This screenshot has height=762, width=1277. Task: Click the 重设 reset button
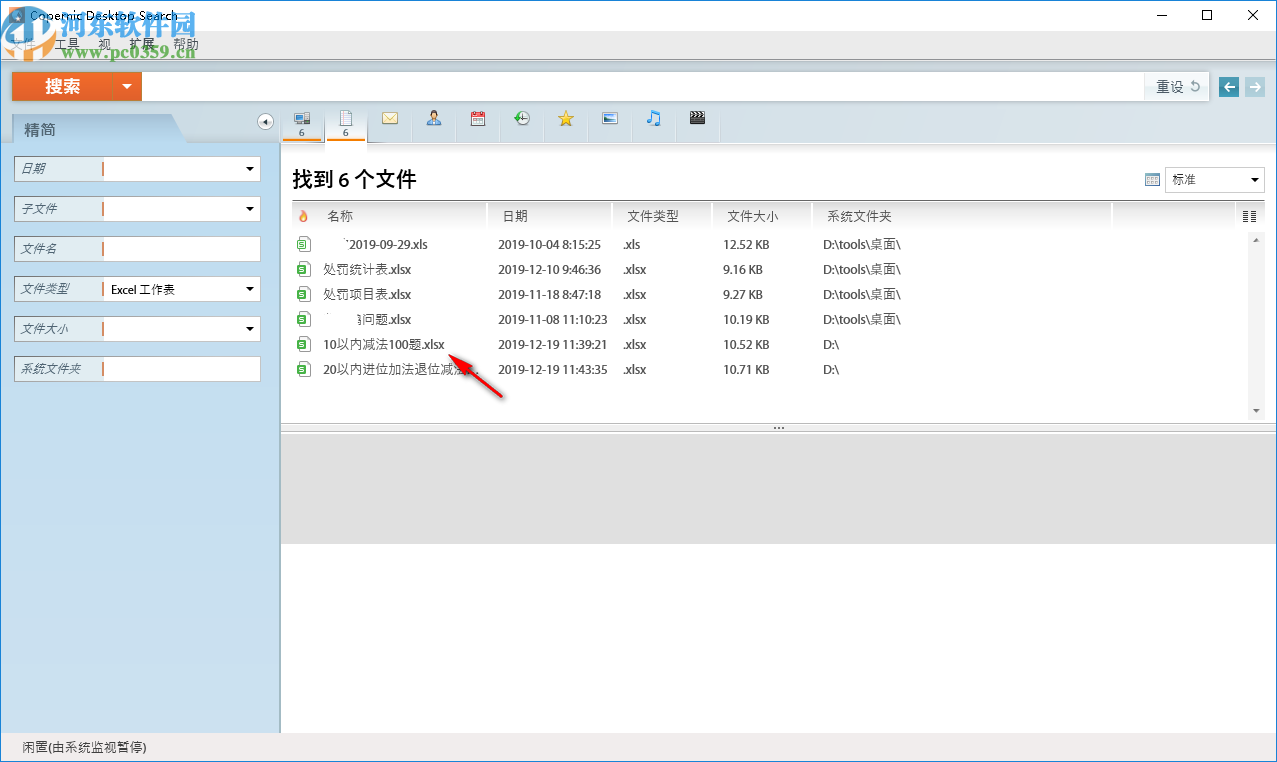tap(1174, 86)
